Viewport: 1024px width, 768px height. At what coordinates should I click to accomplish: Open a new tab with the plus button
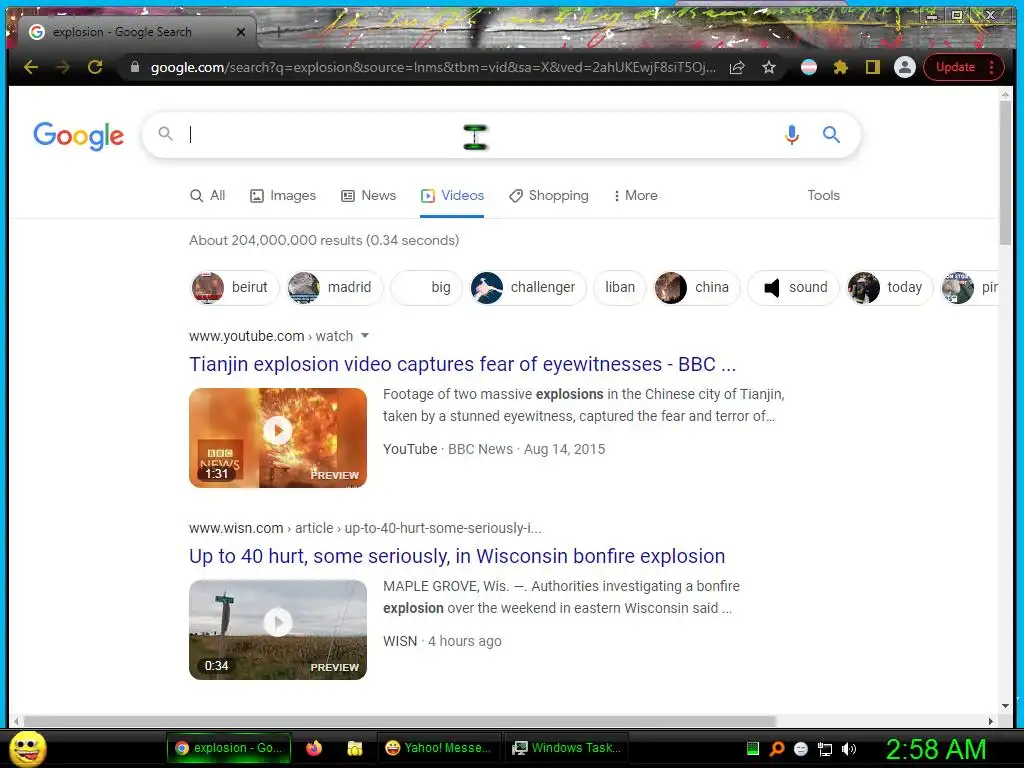click(278, 31)
